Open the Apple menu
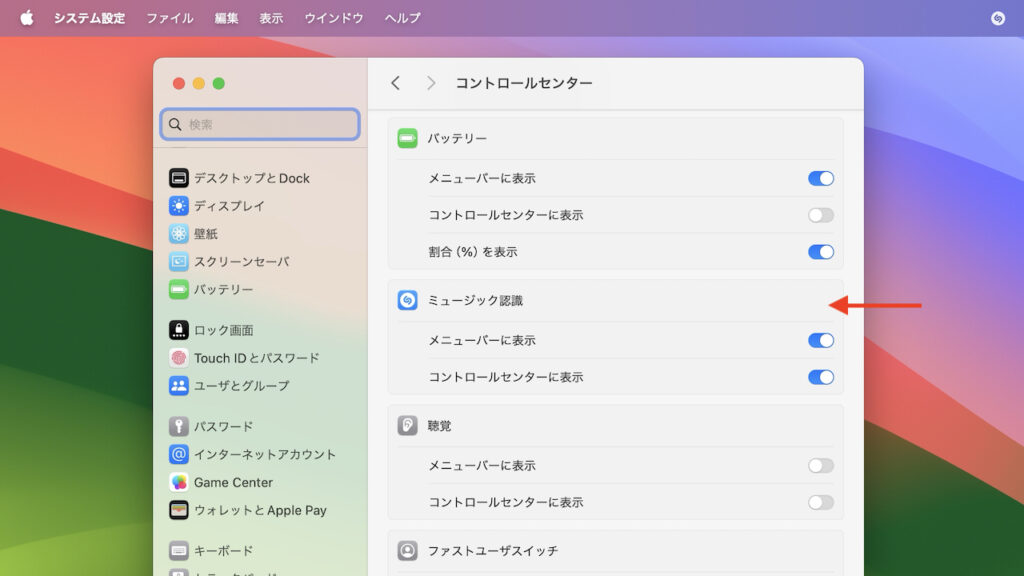This screenshot has height=576, width=1024. [26, 18]
